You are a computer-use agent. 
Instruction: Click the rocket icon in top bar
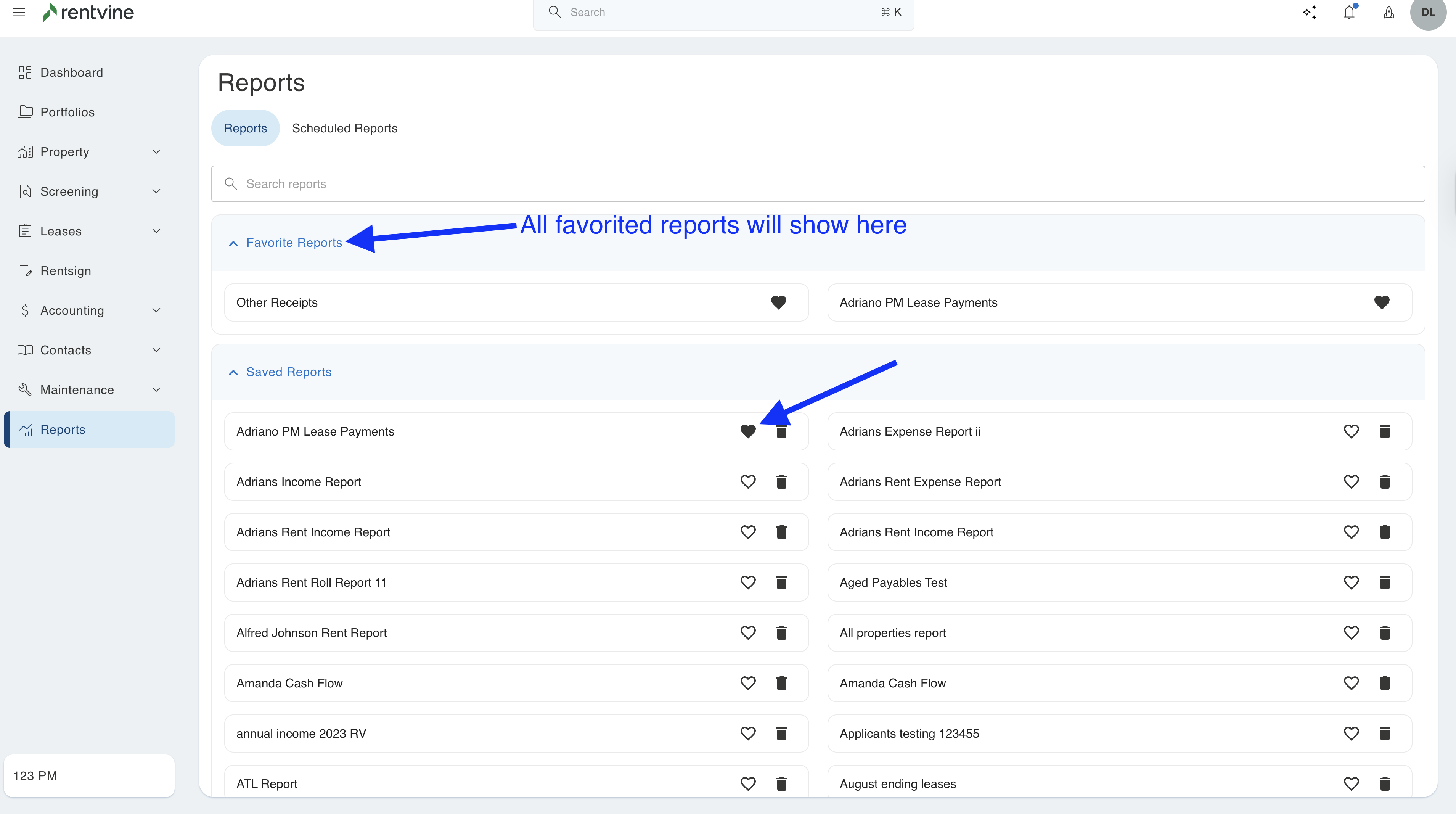tap(1388, 13)
